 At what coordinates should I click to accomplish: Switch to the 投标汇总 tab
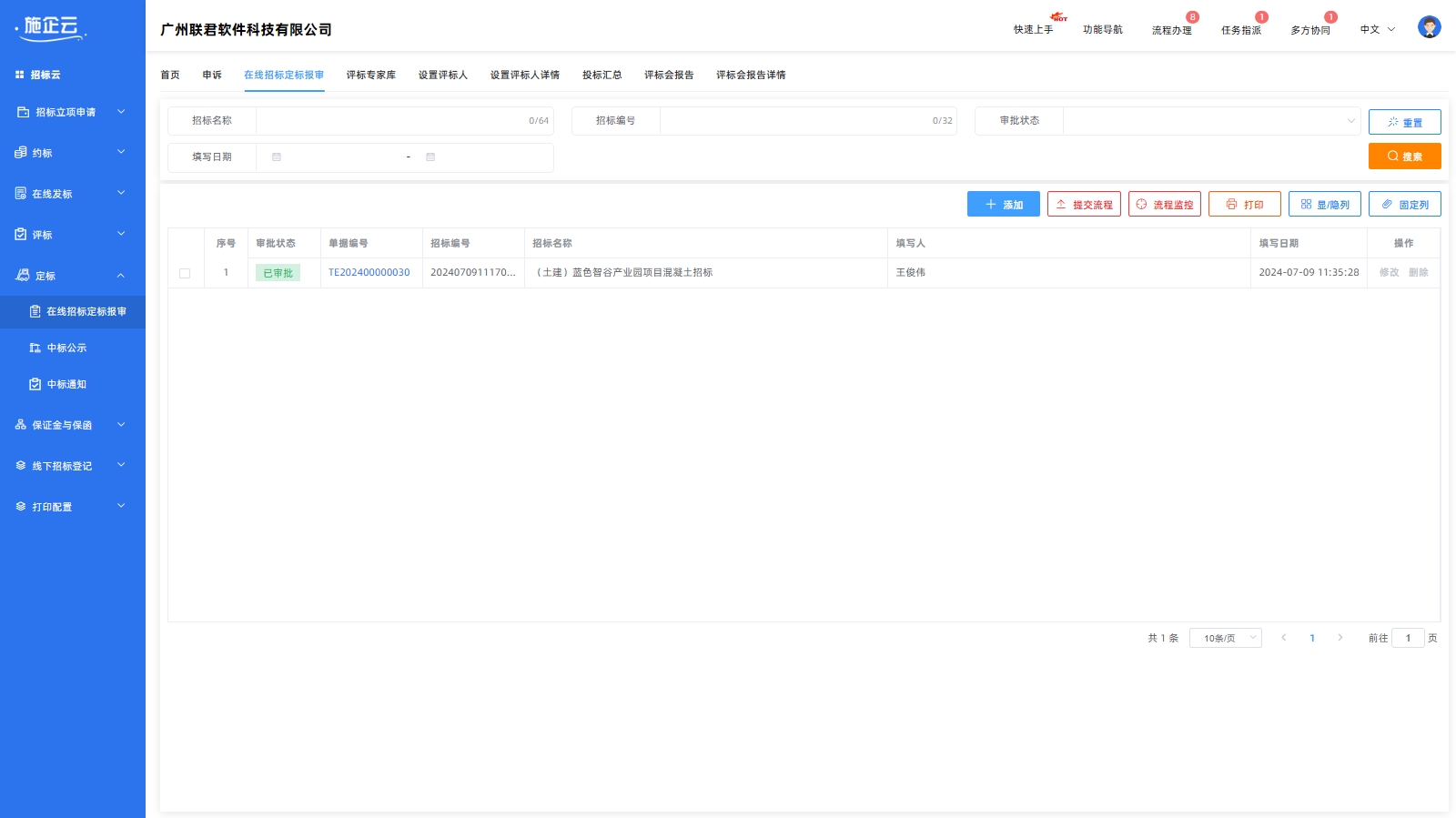pos(602,75)
